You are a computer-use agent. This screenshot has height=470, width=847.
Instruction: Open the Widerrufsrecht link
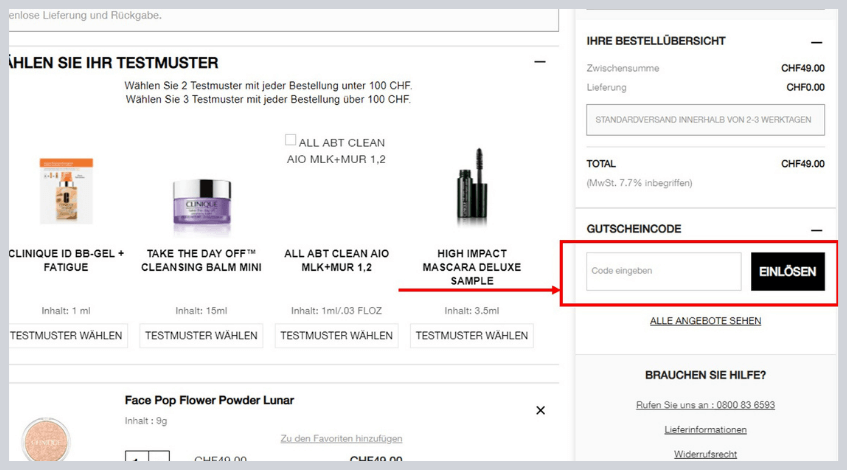(705, 454)
